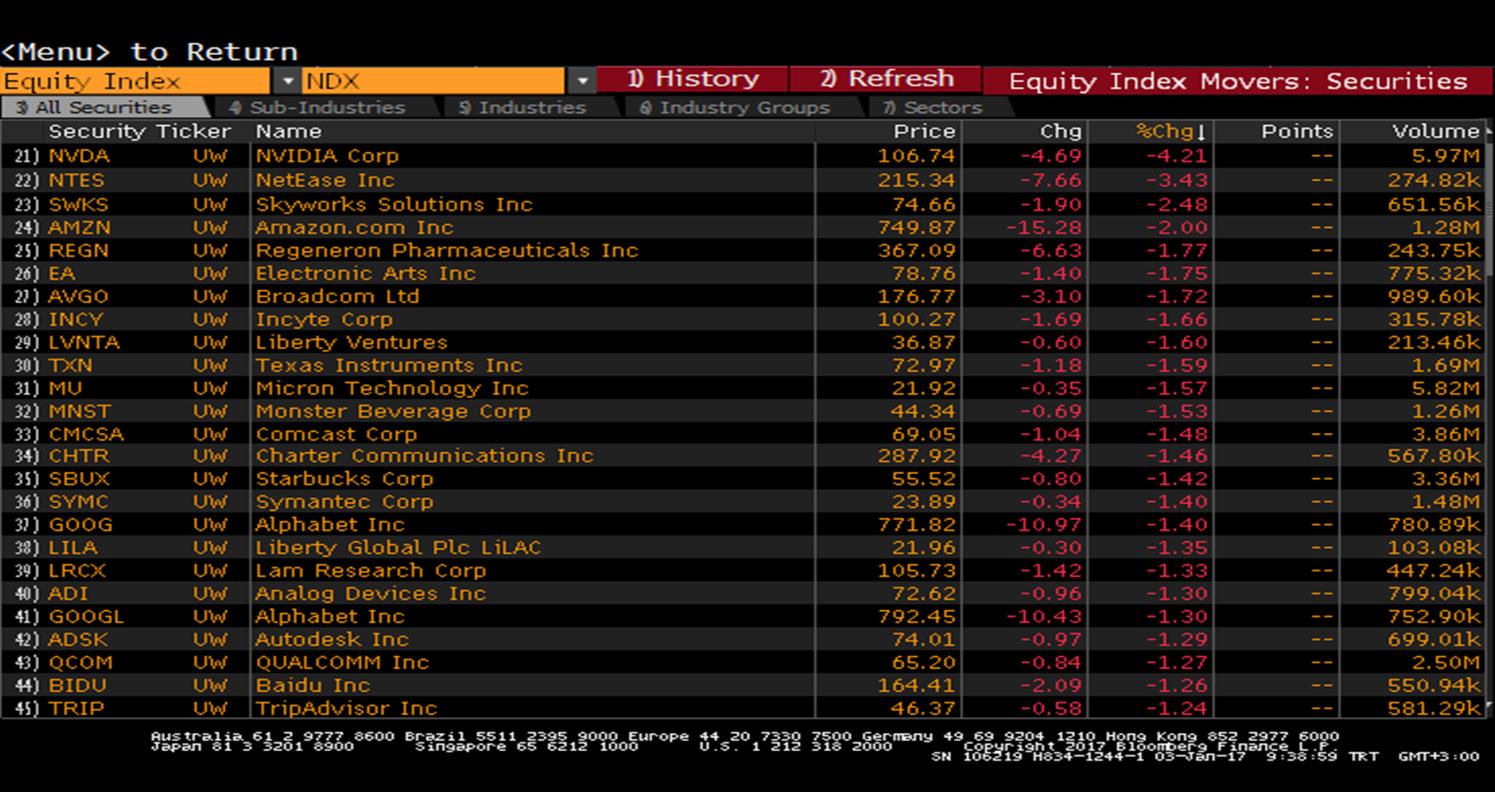Click the NDX ticker input field
Image resolution: width=1495 pixels, height=792 pixels.
433,81
